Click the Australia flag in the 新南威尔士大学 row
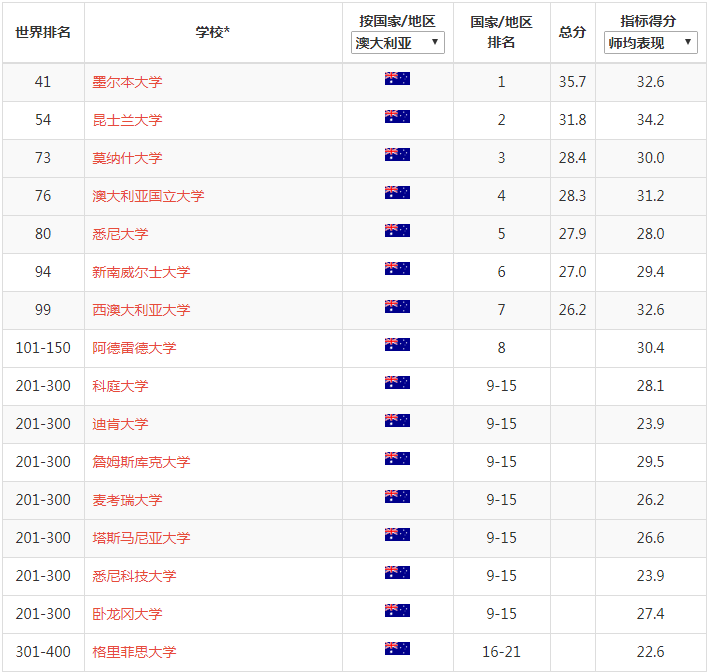Image resolution: width=710 pixels, height=672 pixels. 397,269
